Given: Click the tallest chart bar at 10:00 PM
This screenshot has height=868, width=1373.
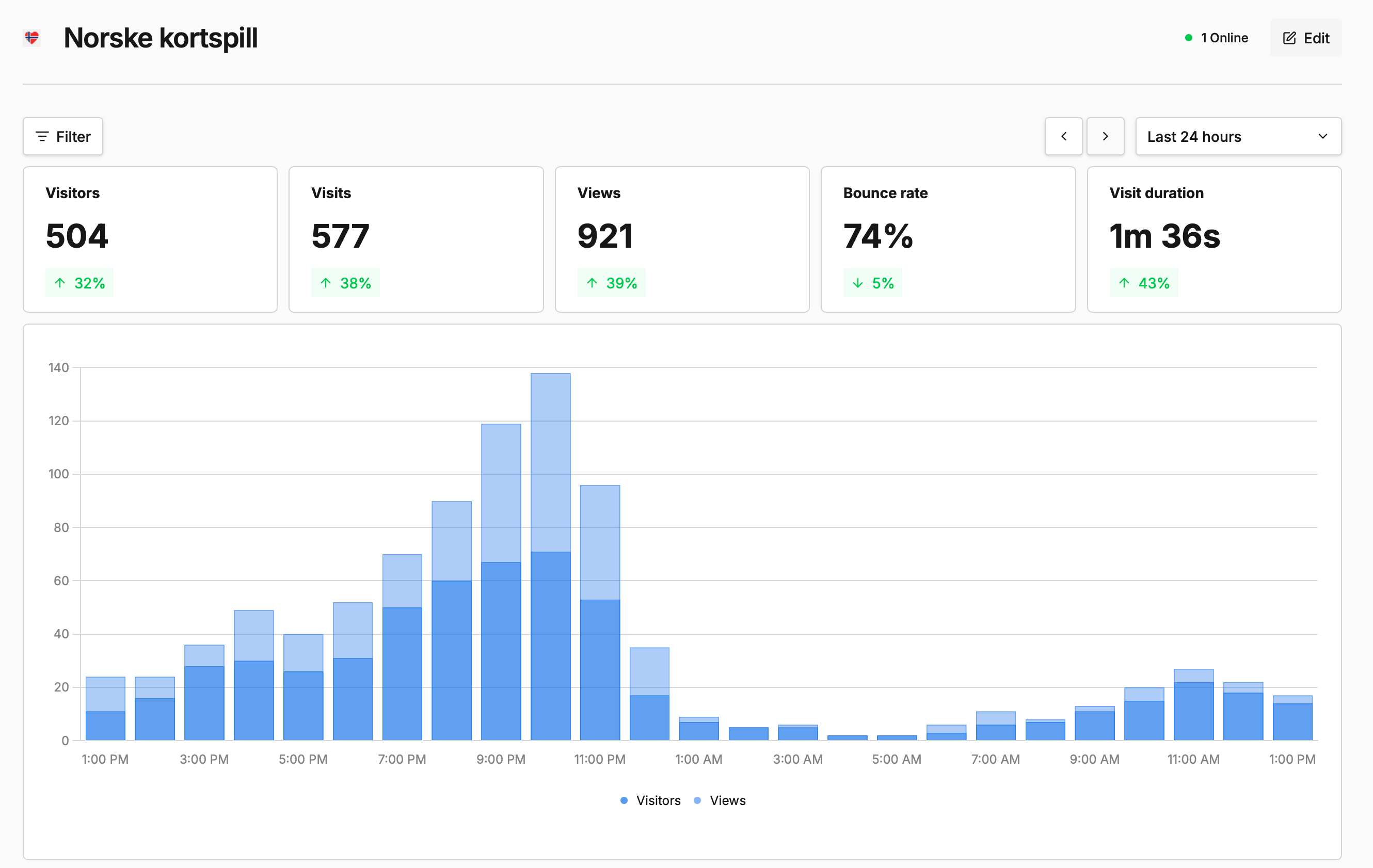Looking at the screenshot, I should (550, 557).
